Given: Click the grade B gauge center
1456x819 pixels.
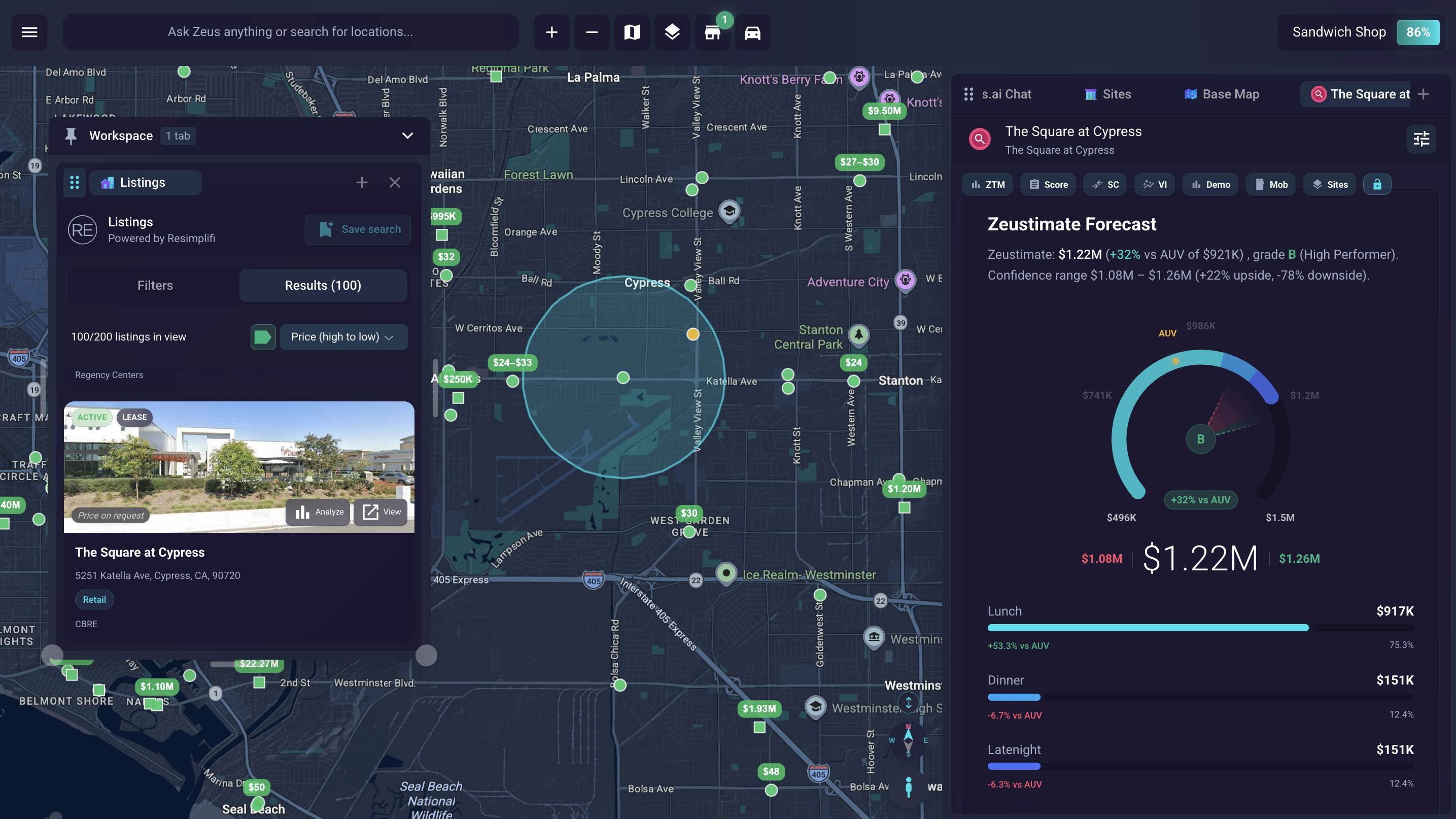Looking at the screenshot, I should pyautogui.click(x=1200, y=439).
